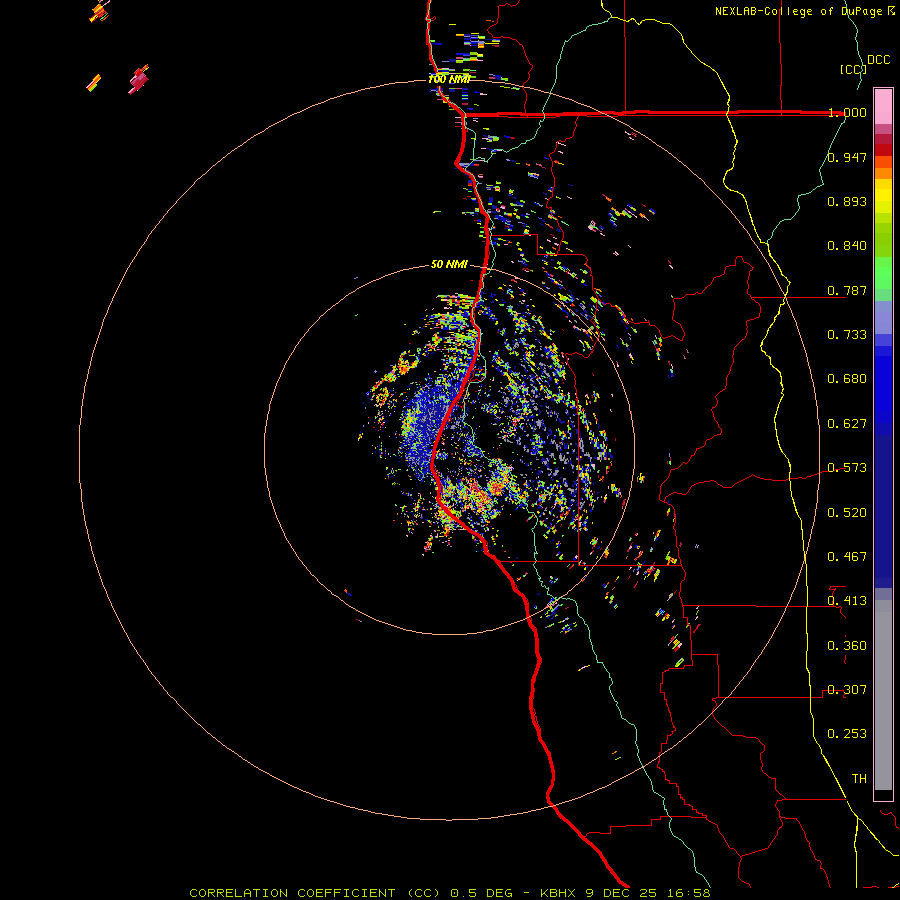Screen dimensions: 900x900
Task: Click the DCC label above the color scale
Action: pyautogui.click(x=878, y=59)
